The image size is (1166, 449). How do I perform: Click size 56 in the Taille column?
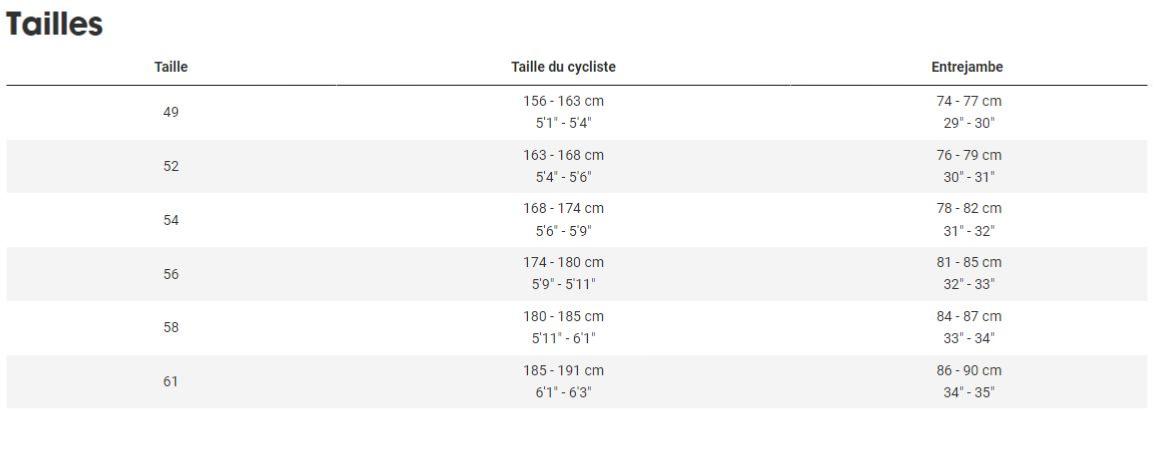pos(171,274)
